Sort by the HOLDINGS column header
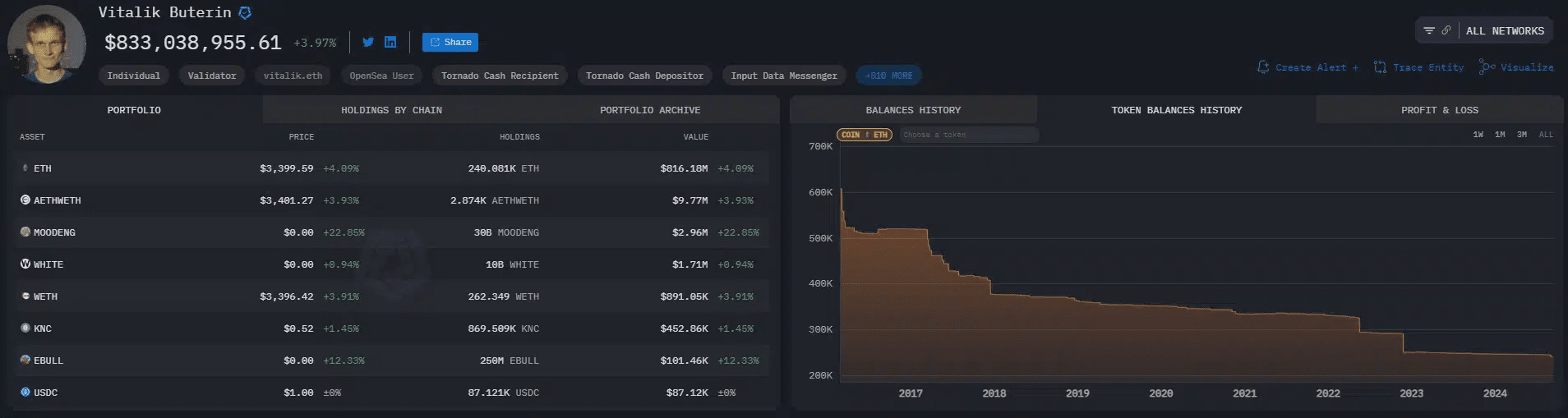Screen dimensions: 1568x418 pos(519,137)
